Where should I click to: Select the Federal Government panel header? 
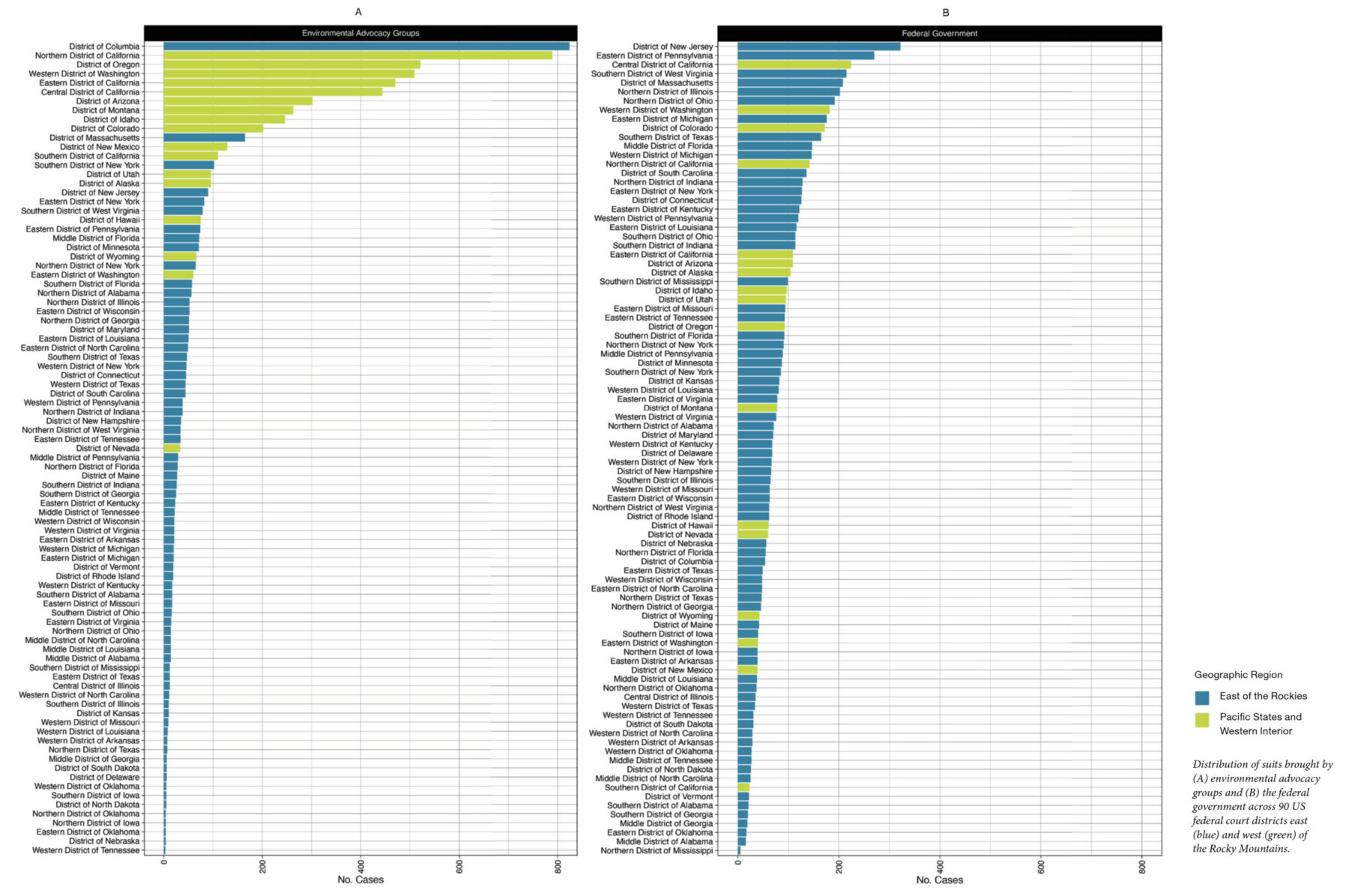click(939, 33)
